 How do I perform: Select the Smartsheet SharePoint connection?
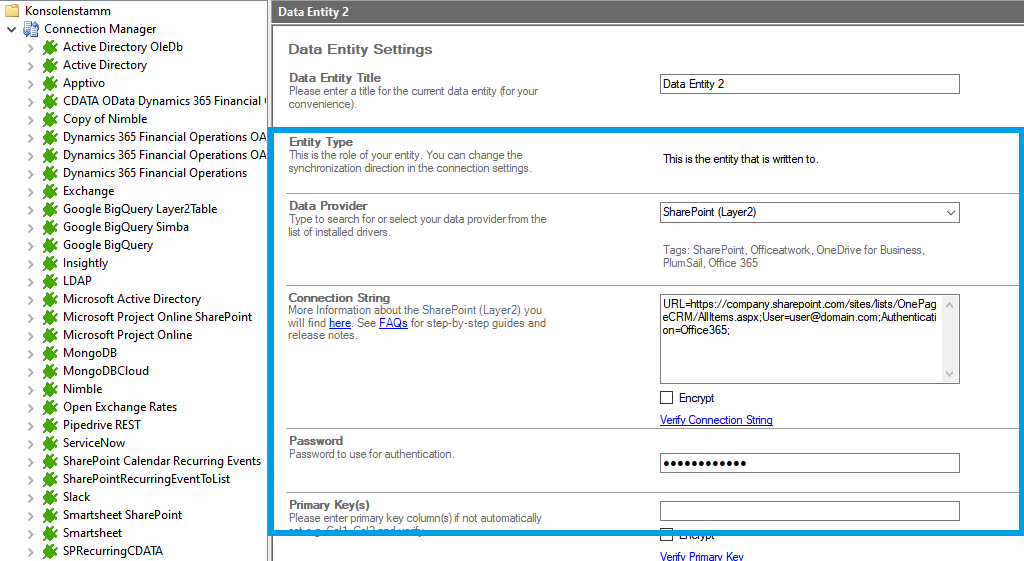[x=122, y=515]
